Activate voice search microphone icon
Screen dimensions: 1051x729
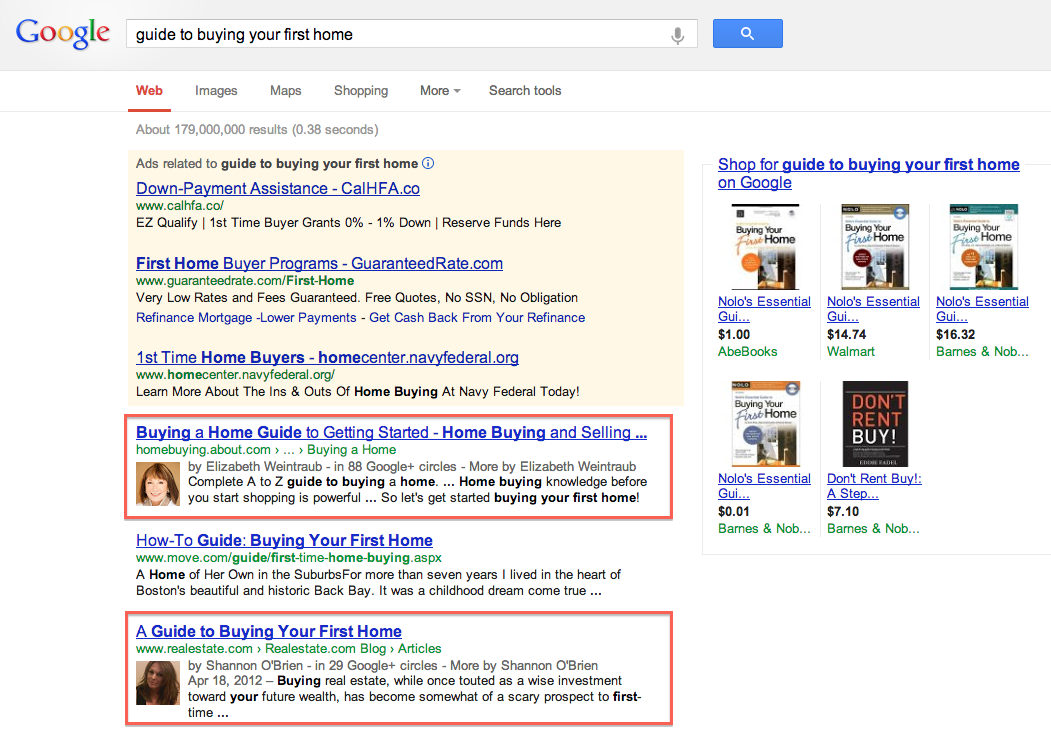pos(678,35)
